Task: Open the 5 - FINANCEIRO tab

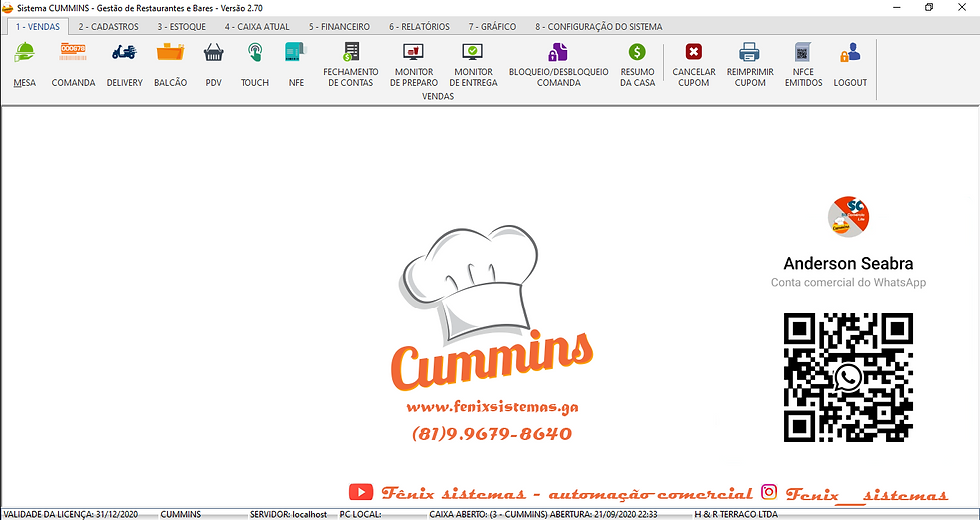Action: pos(339,26)
